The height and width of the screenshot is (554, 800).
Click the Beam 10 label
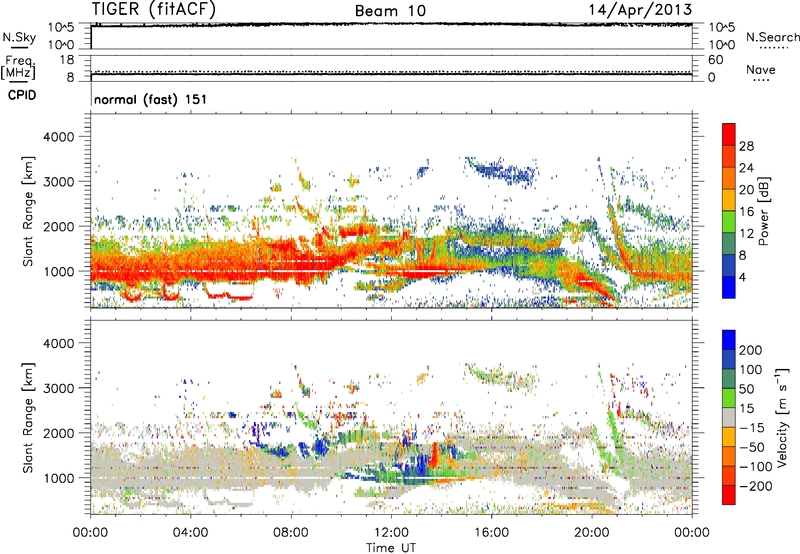coord(390,11)
